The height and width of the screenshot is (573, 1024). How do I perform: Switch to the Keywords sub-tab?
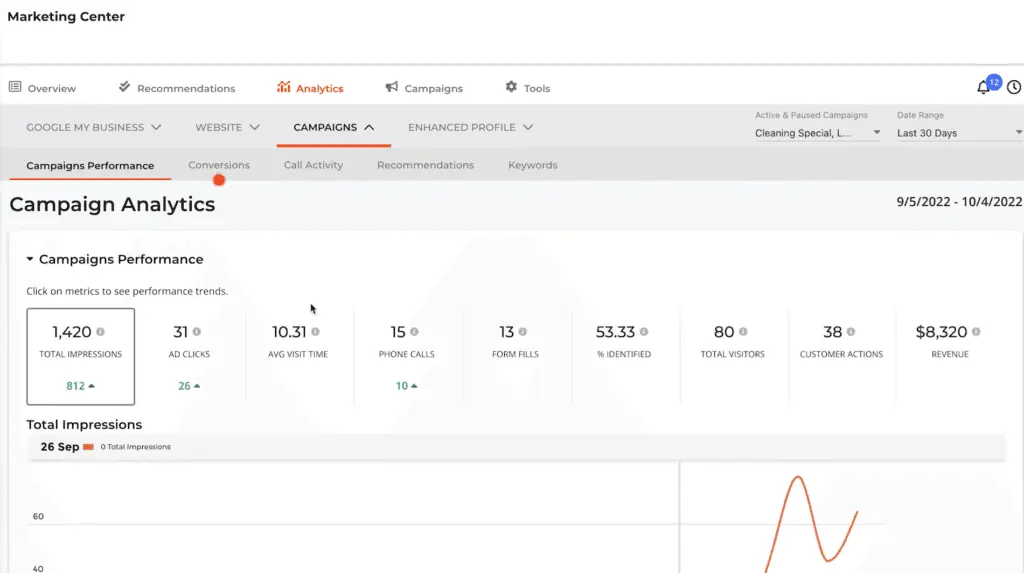(533, 165)
